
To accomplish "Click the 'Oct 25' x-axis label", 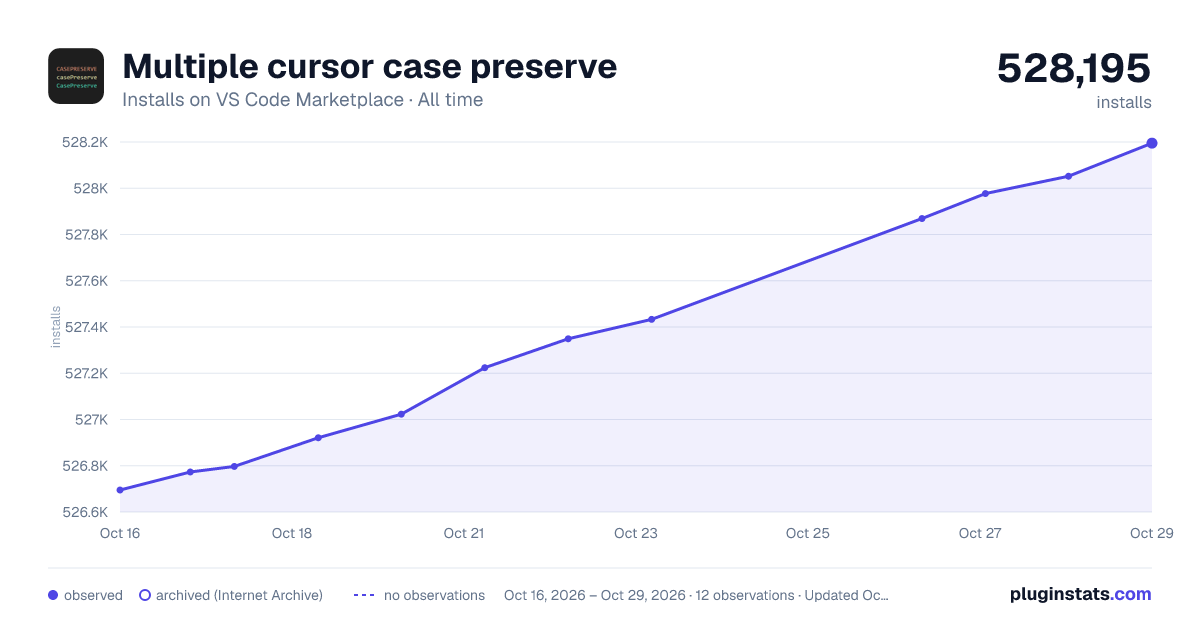I will click(808, 533).
